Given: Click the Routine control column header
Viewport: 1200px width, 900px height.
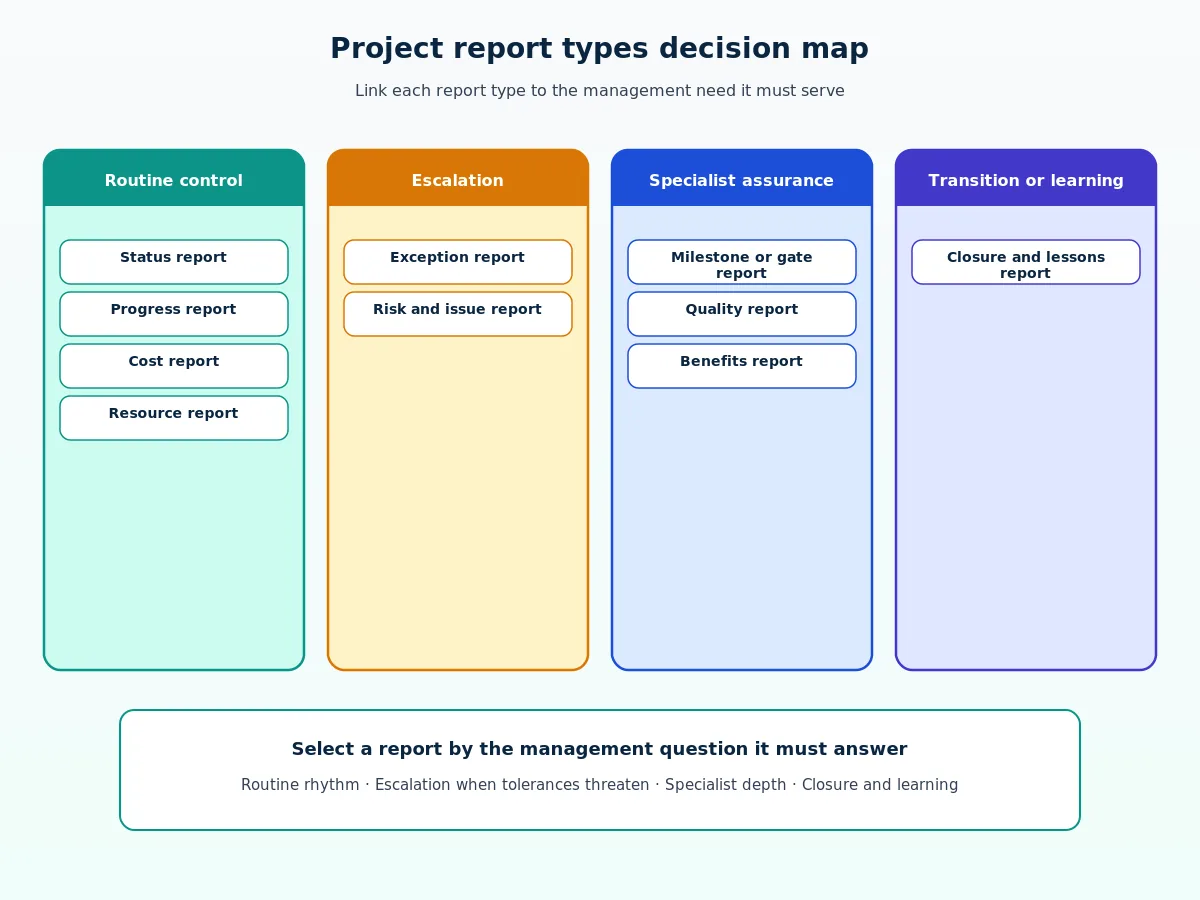Looking at the screenshot, I should pos(174,179).
